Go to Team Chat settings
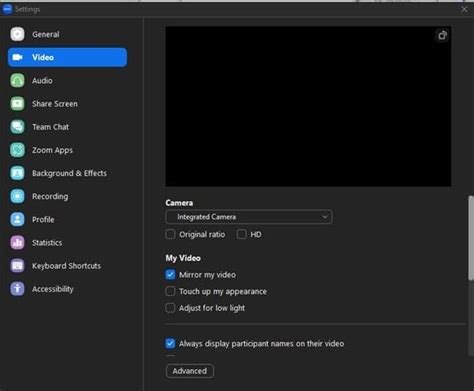This screenshot has width=474, height=391. [x=67, y=127]
